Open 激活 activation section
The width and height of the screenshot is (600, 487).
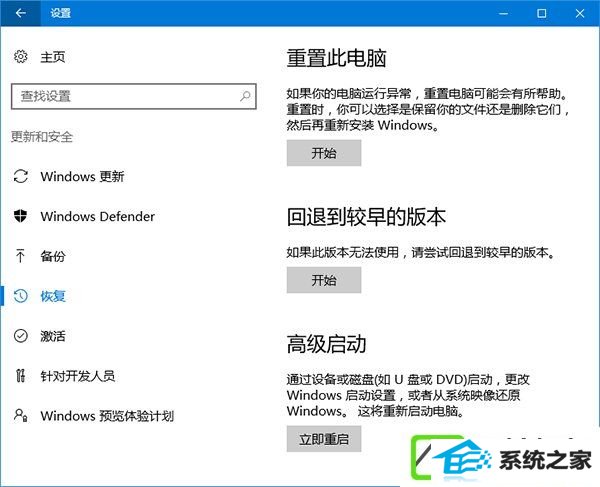[x=53, y=336]
